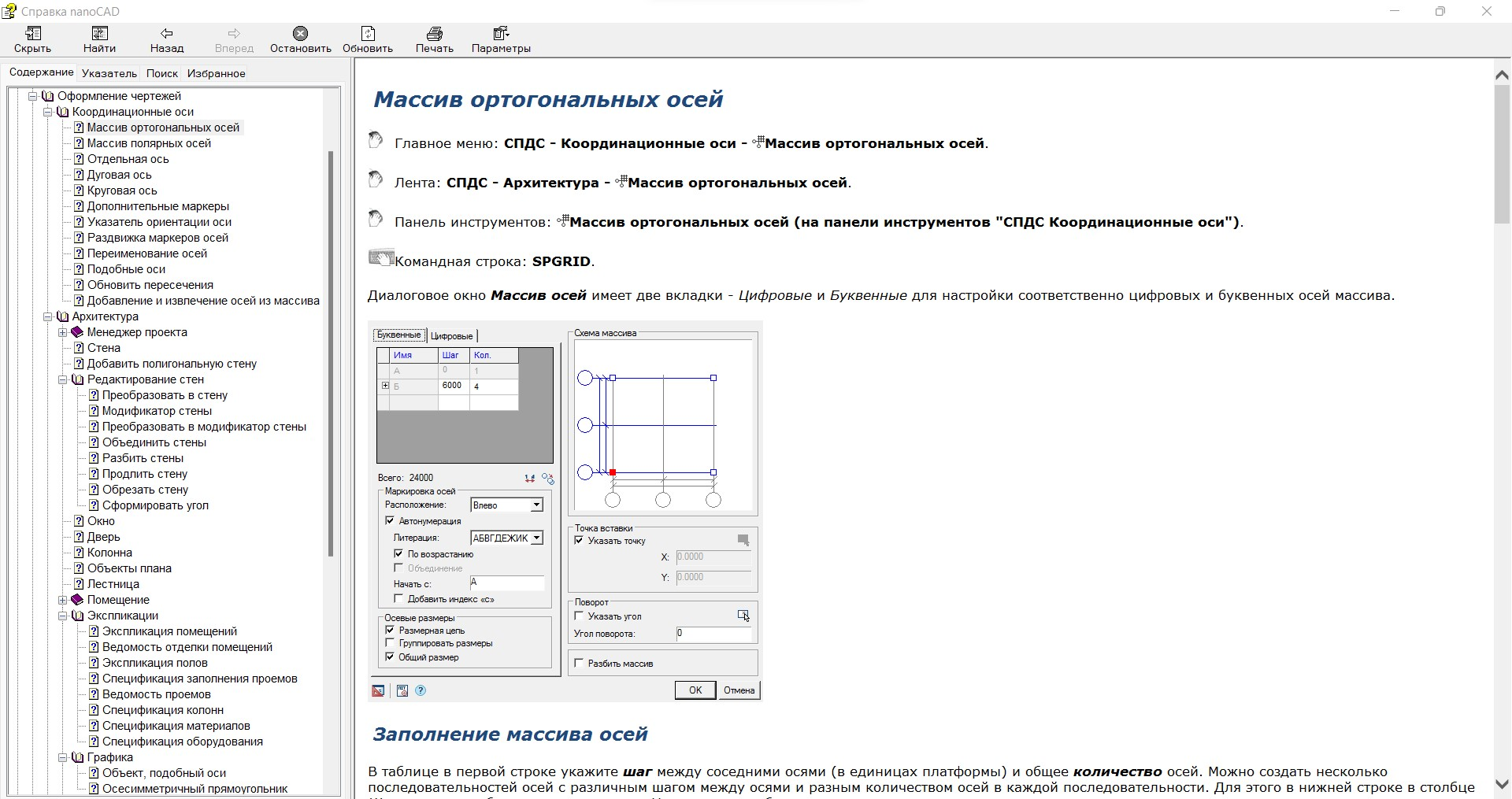The image size is (1512, 799).
Task: Click the book icon beside Экспликации
Action: pyautogui.click(x=77, y=616)
